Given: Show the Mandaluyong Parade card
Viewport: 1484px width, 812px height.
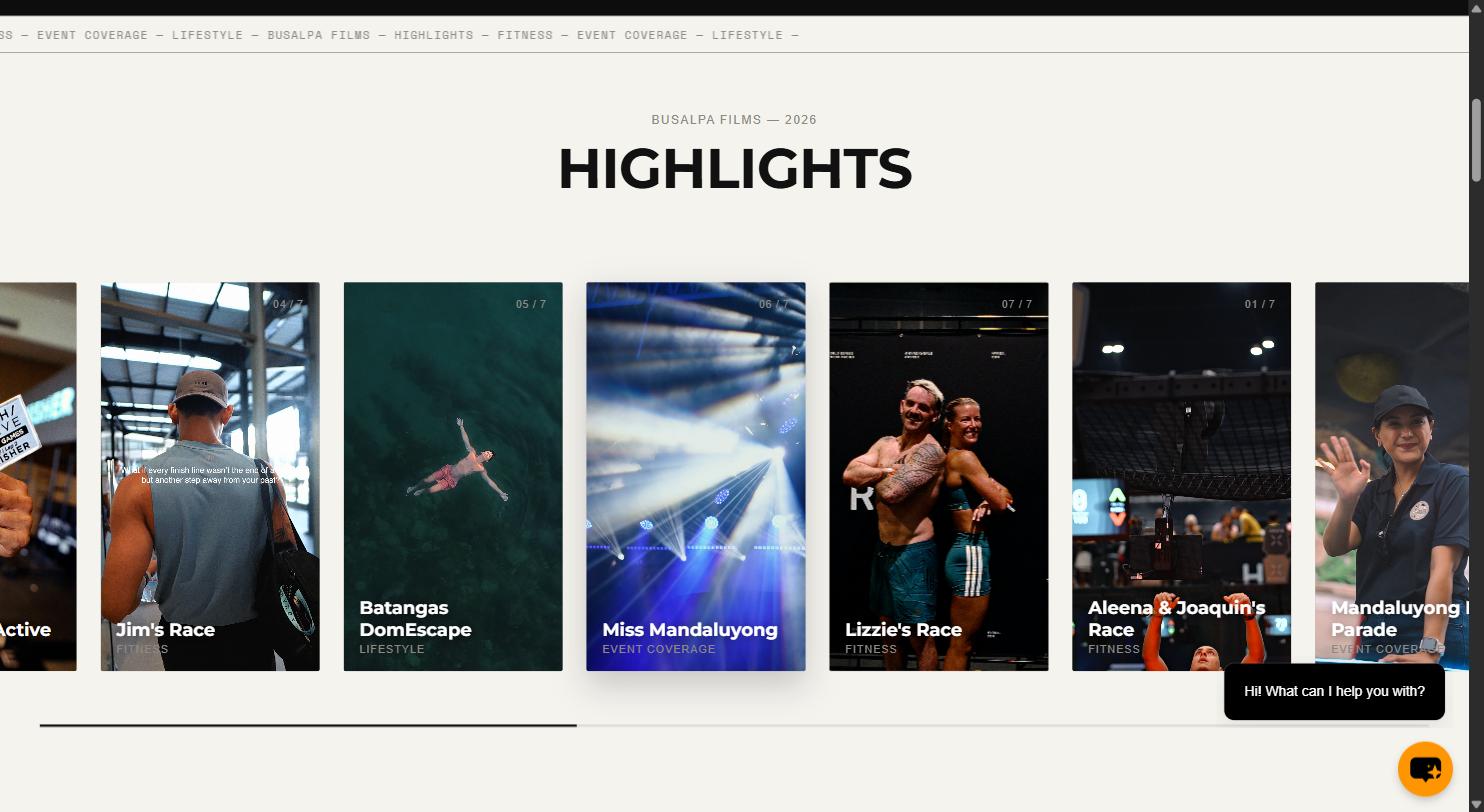Looking at the screenshot, I should pos(1392,476).
